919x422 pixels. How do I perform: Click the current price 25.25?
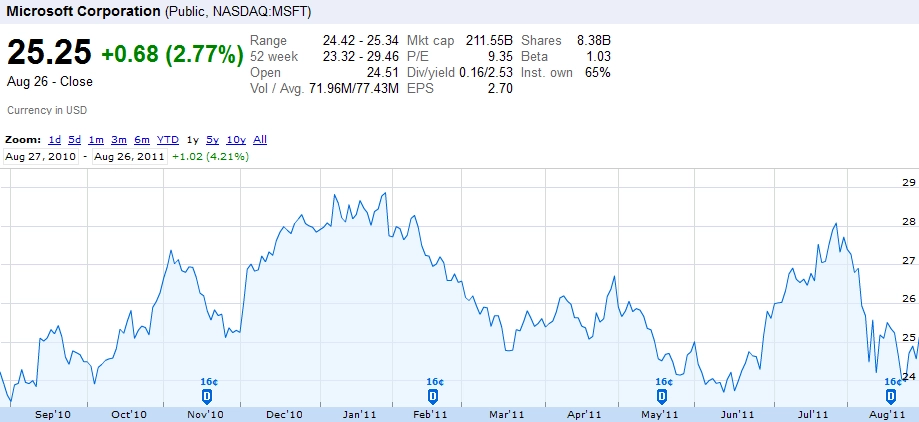pyautogui.click(x=49, y=52)
